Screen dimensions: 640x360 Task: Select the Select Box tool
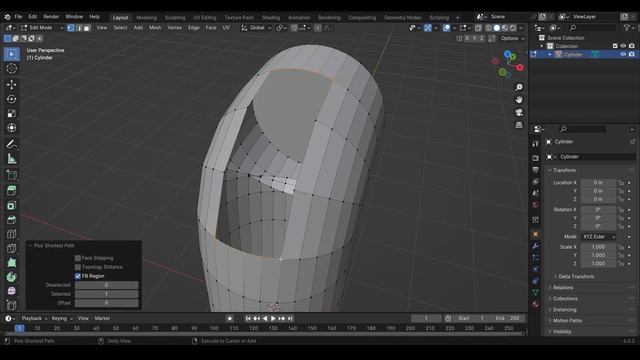click(11, 54)
